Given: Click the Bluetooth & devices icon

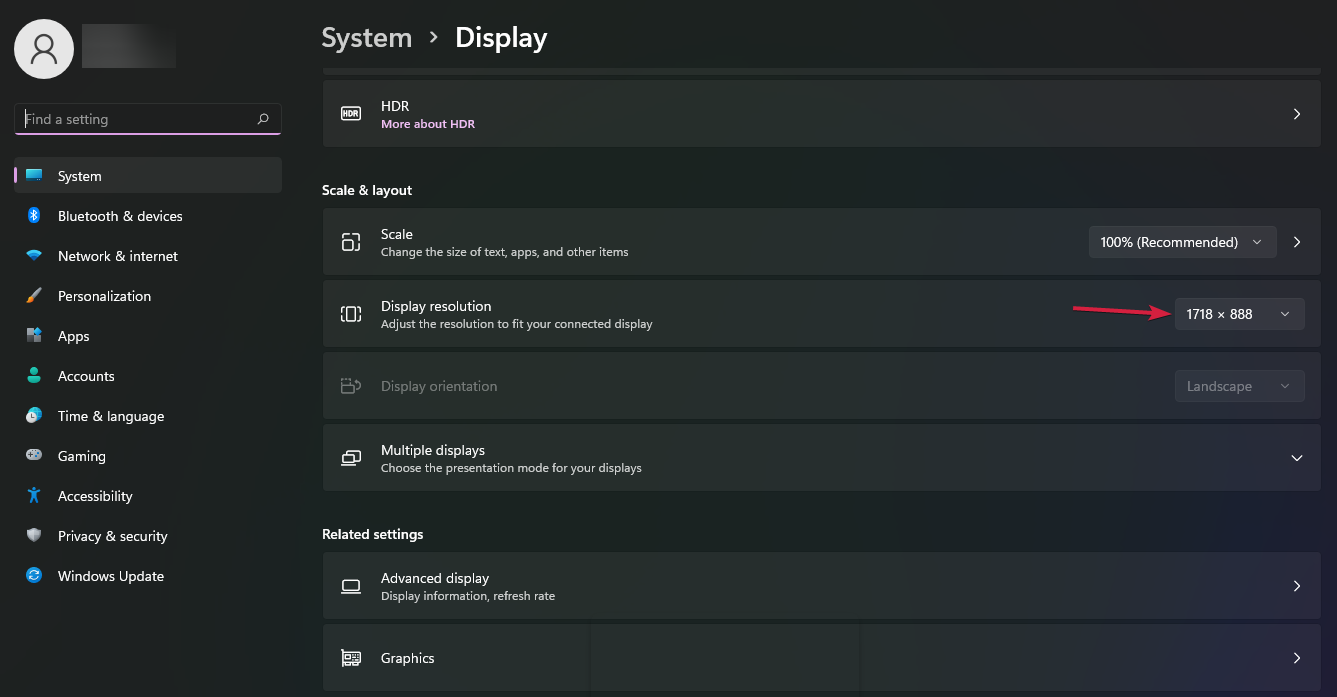Looking at the screenshot, I should click(34, 216).
